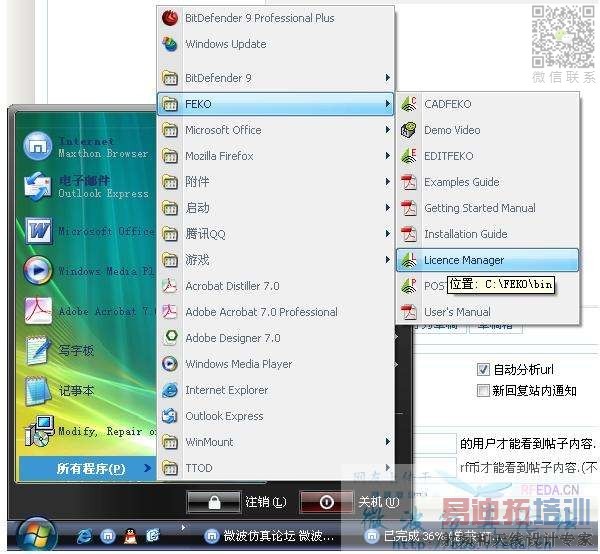Screen dimensions: 600x554
Task: Open Getting Started Manual PDF icon
Action: [x=409, y=208]
